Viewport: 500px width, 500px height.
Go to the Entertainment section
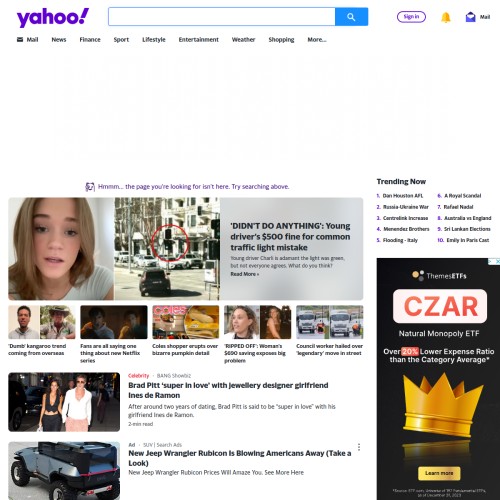click(x=199, y=40)
